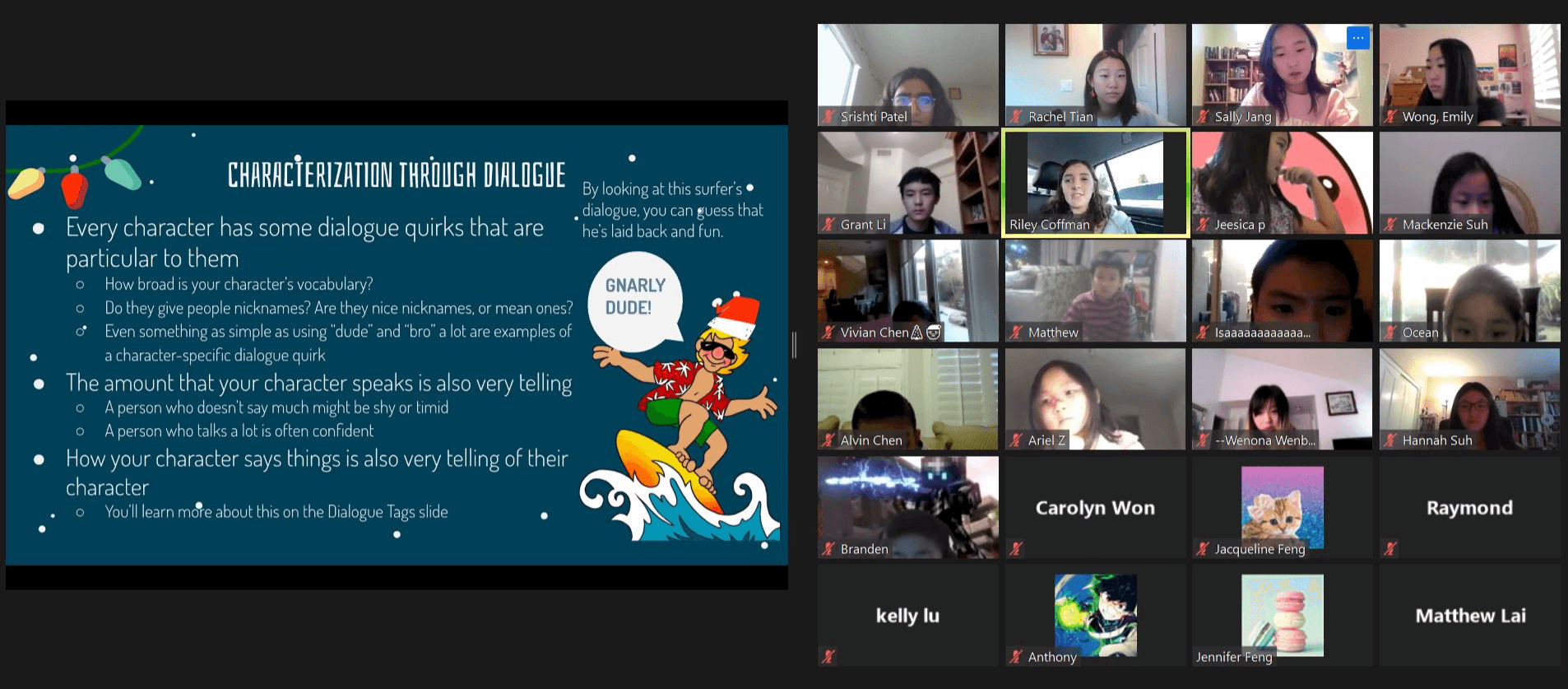Click Jennifer Feng's macaron profile picture
The height and width of the screenshot is (689, 1568).
click(x=1282, y=613)
